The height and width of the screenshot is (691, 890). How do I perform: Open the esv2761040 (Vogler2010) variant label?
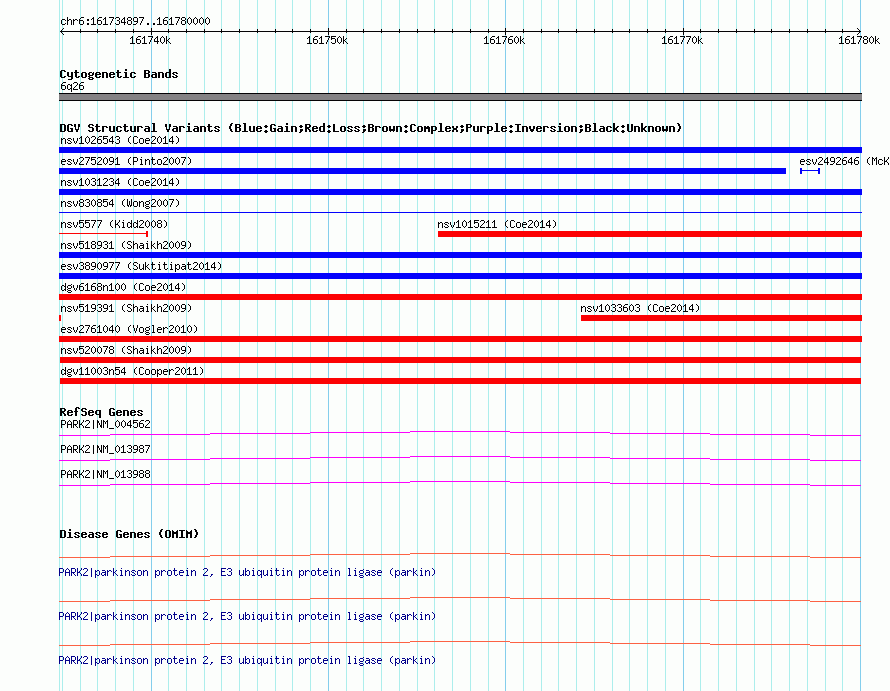click(129, 329)
